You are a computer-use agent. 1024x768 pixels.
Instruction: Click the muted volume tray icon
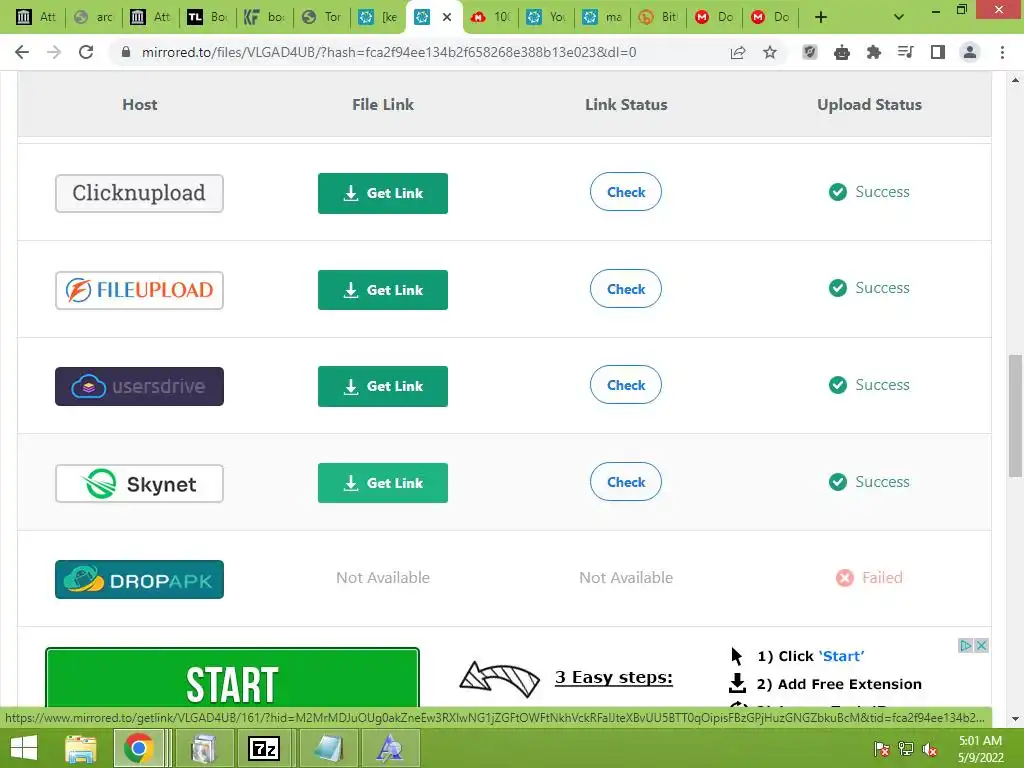pyautogui.click(x=930, y=749)
